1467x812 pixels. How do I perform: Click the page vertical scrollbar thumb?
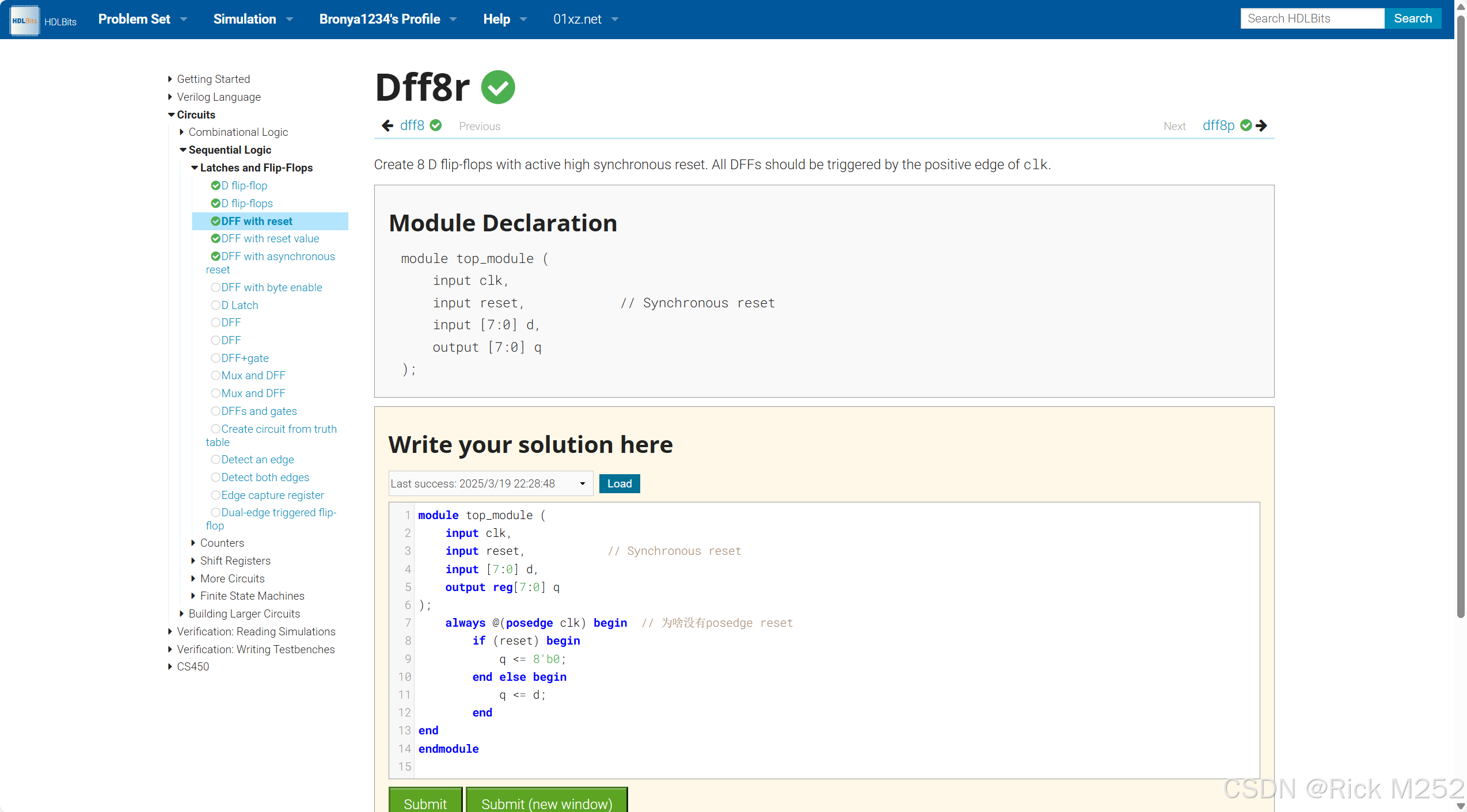(x=1461, y=317)
